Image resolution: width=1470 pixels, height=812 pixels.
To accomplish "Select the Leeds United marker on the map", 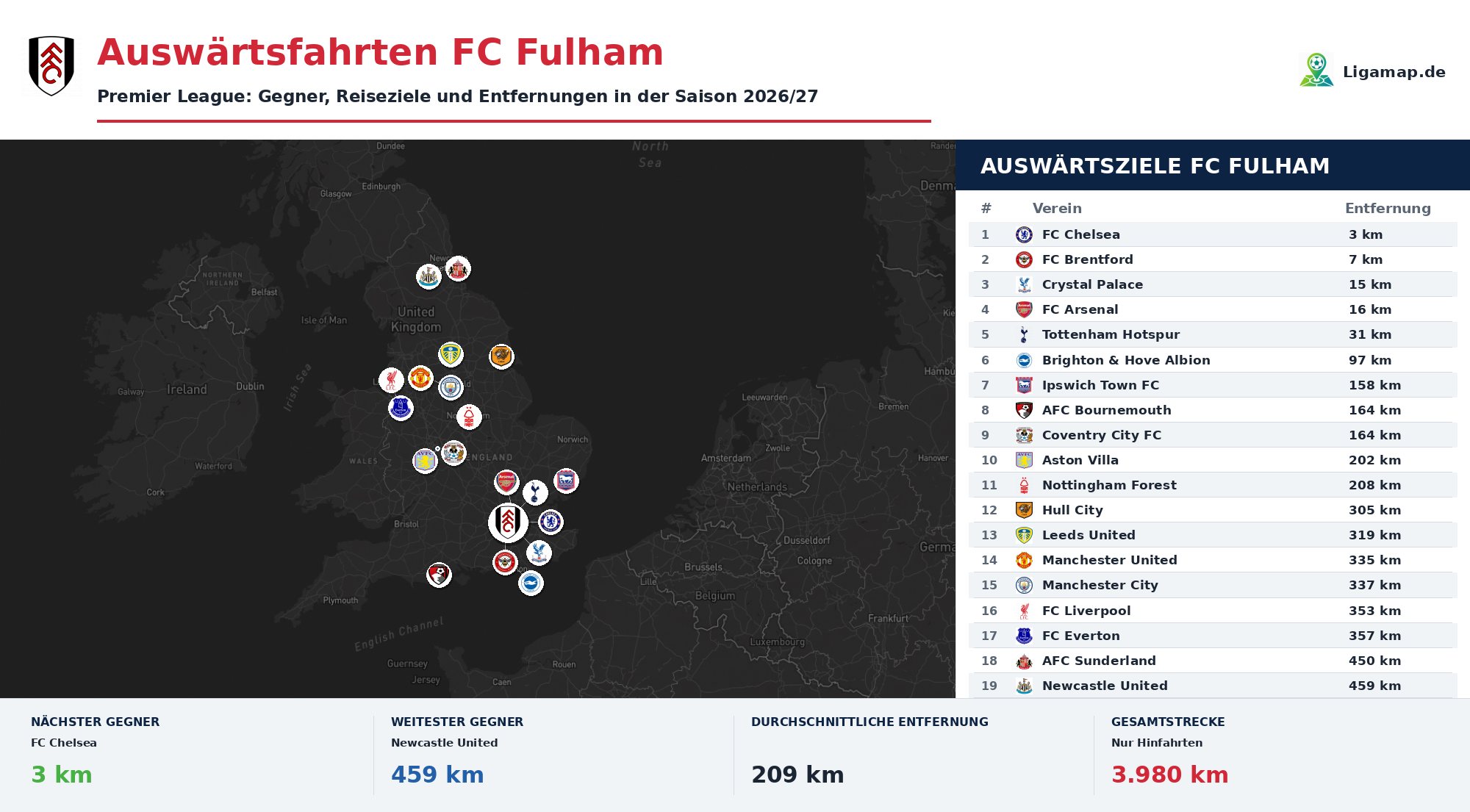I will (x=451, y=354).
